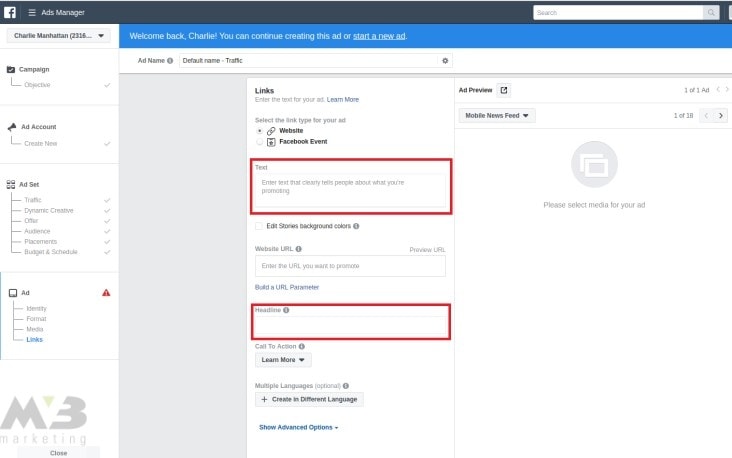The height and width of the screenshot is (458, 732).
Task: Open Create New under Ad Account
Action: point(41,144)
